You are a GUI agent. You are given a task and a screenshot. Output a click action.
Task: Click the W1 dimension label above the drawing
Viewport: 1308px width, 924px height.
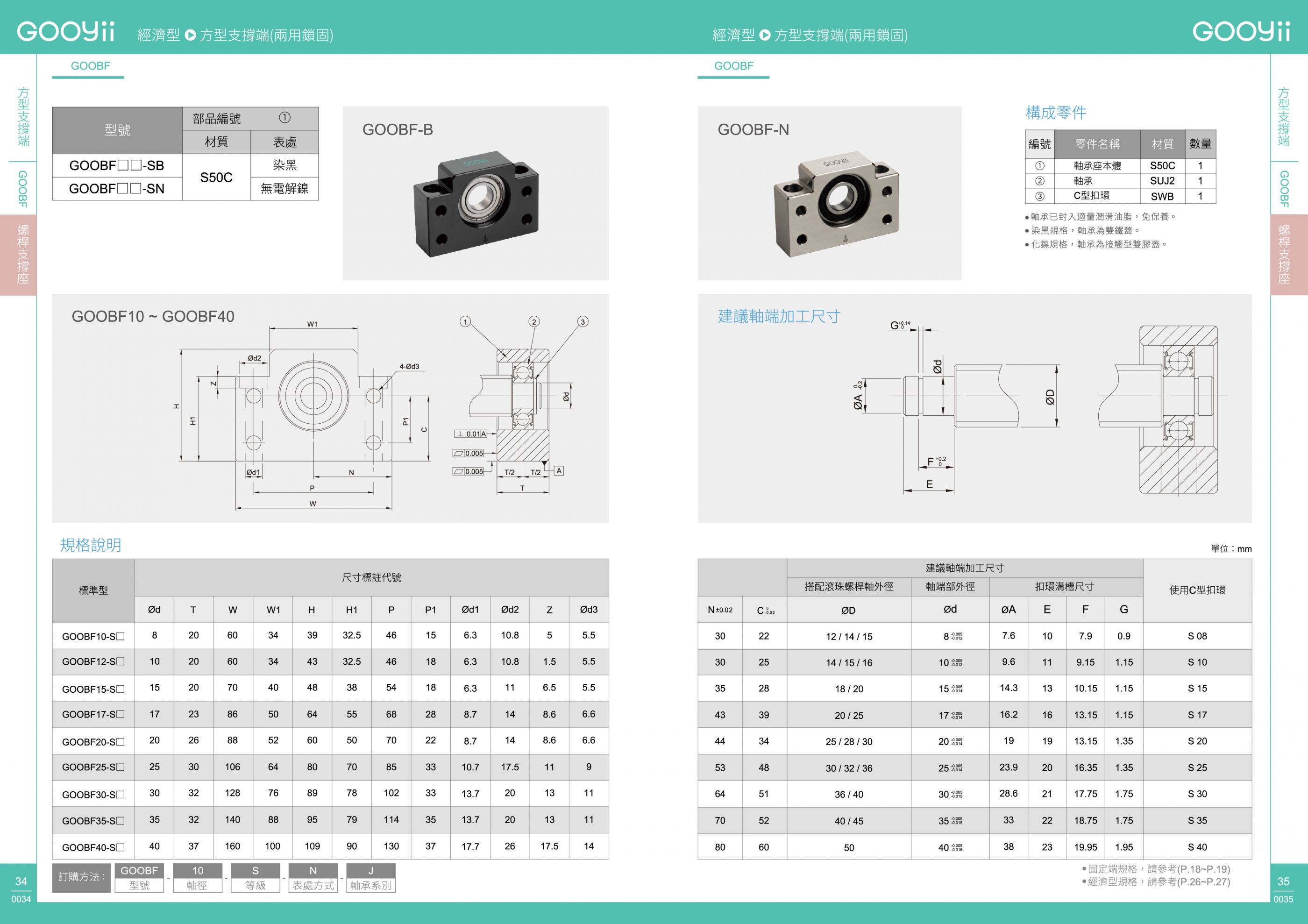(312, 324)
